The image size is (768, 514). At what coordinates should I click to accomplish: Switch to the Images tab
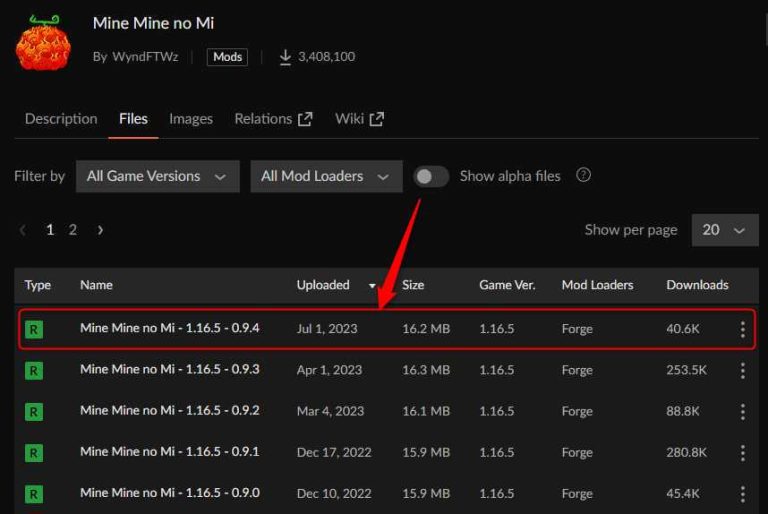[x=190, y=119]
